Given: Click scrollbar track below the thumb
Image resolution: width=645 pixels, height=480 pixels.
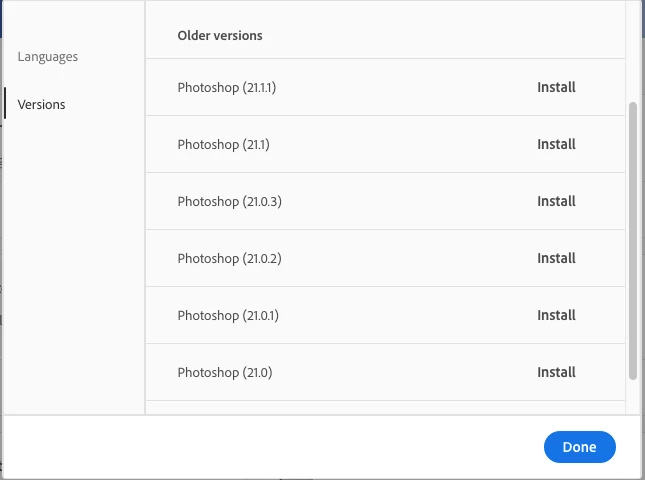Looking at the screenshot, I should pyautogui.click(x=632, y=396).
